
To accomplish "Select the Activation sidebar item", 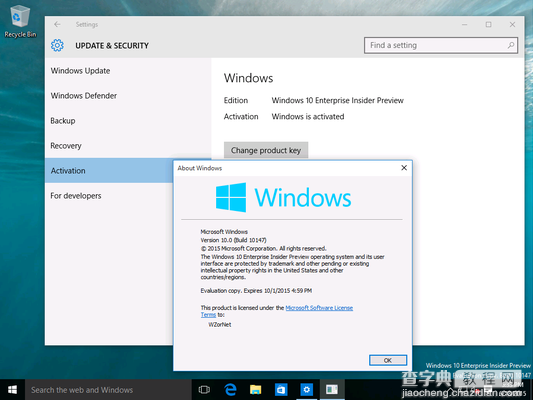I will click(x=109, y=171).
